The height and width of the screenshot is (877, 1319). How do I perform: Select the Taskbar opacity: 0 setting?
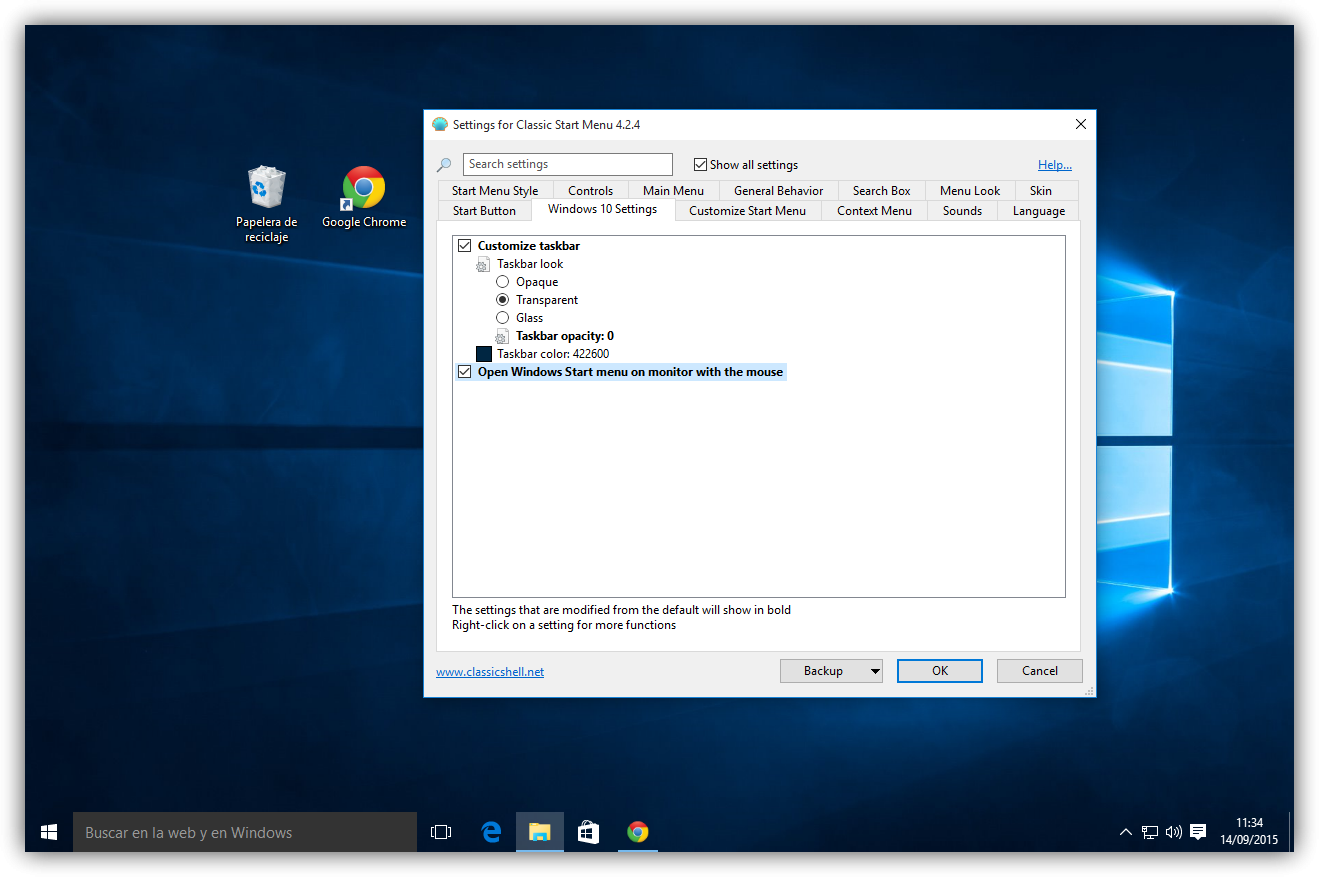coord(565,336)
